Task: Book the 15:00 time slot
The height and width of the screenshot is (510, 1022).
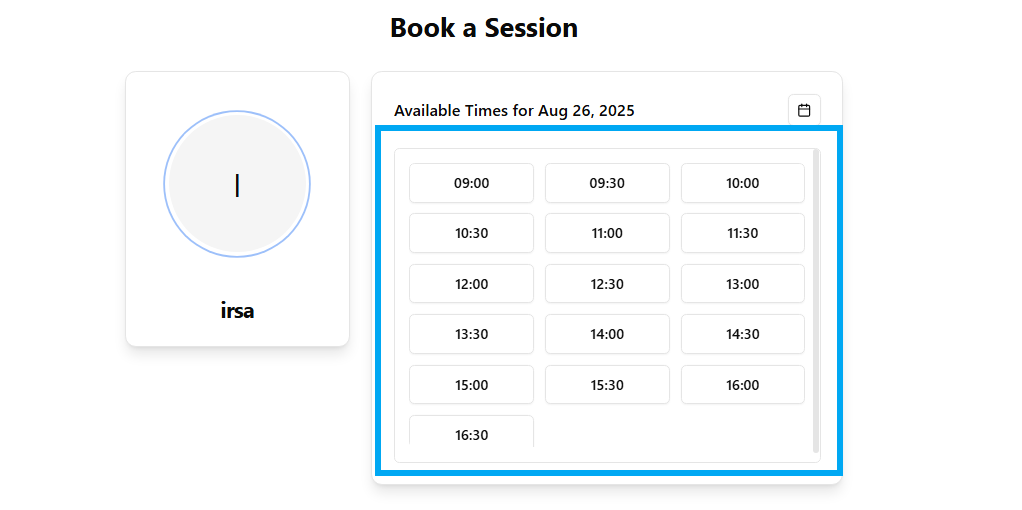Action: tap(471, 385)
